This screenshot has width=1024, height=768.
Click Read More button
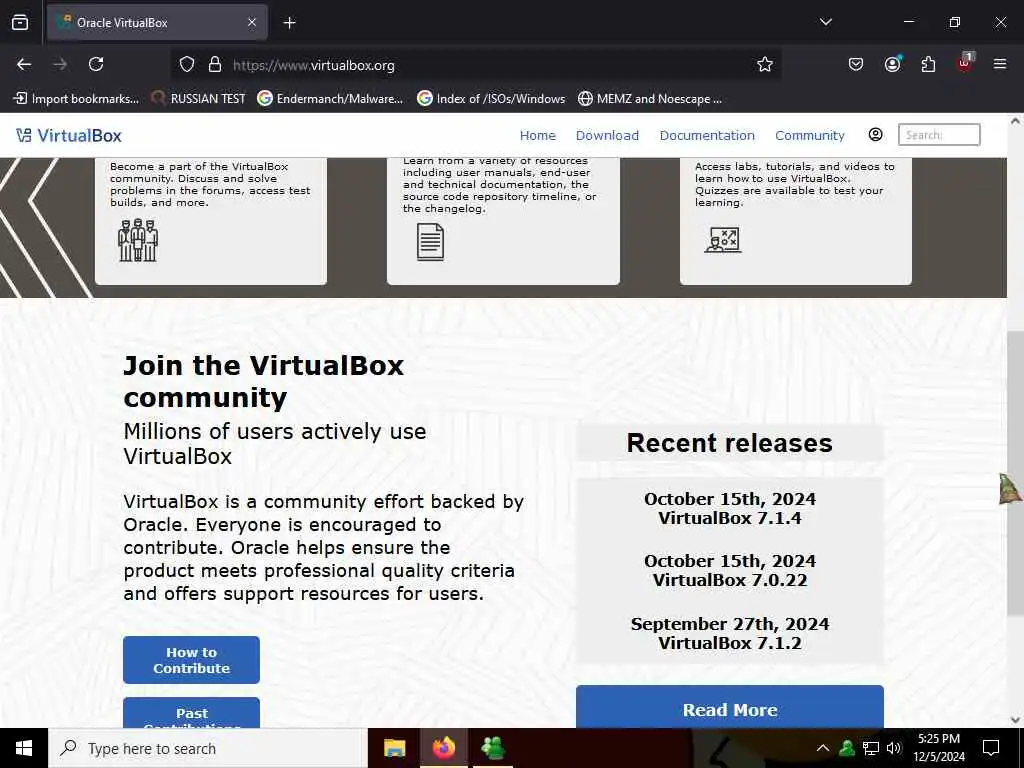[729, 707]
